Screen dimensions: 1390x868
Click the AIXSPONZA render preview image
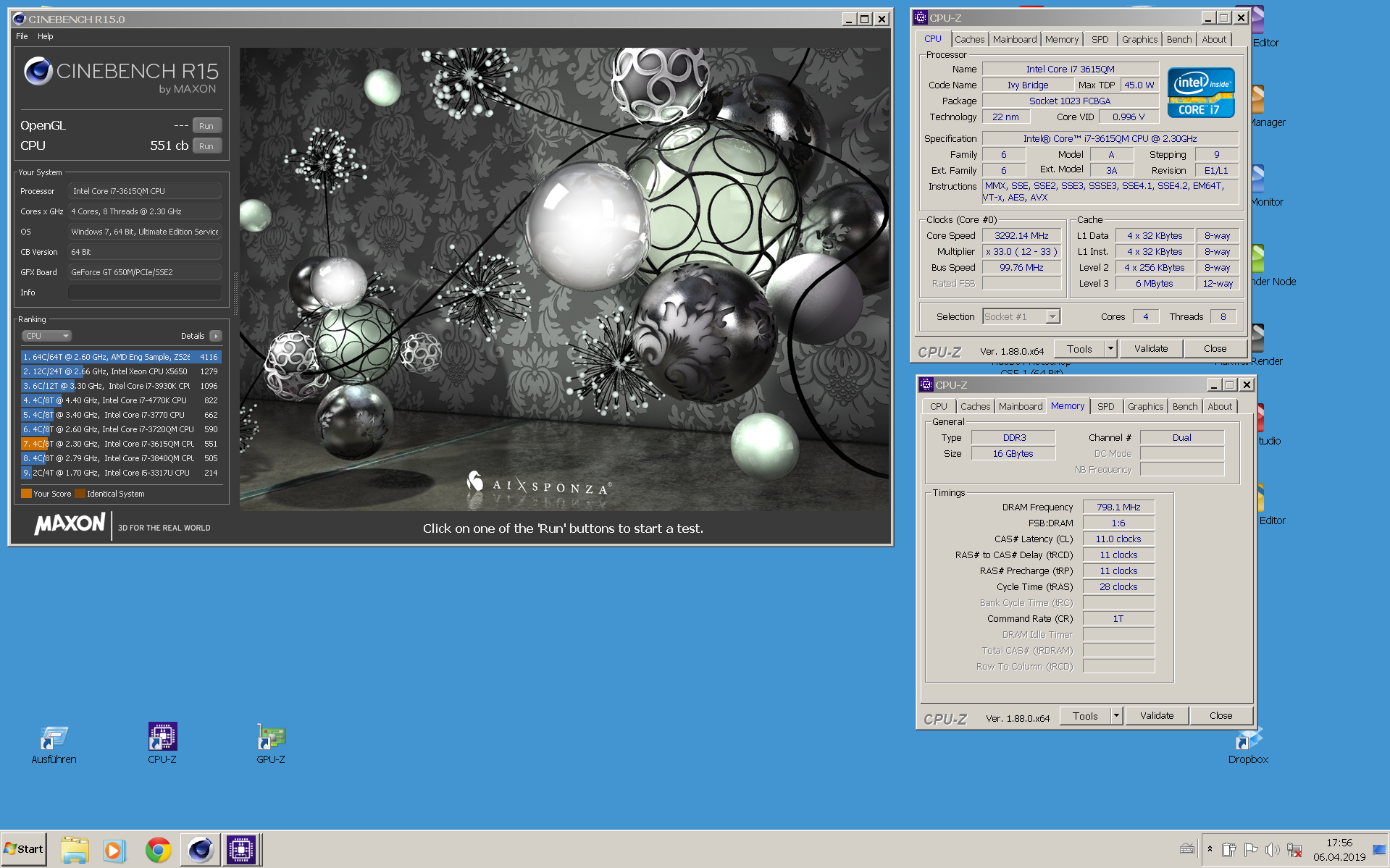tap(564, 279)
